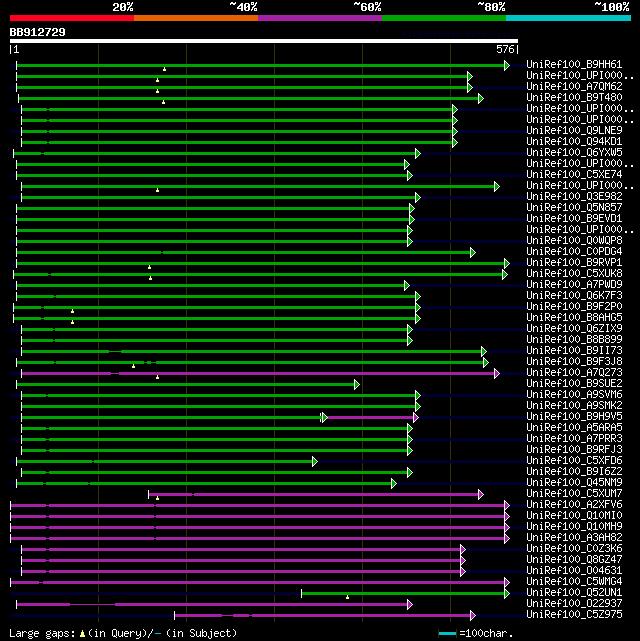Select the yellow gap marker under B9RVP1 bar
Screen dimensions: 640x641
tap(150, 267)
